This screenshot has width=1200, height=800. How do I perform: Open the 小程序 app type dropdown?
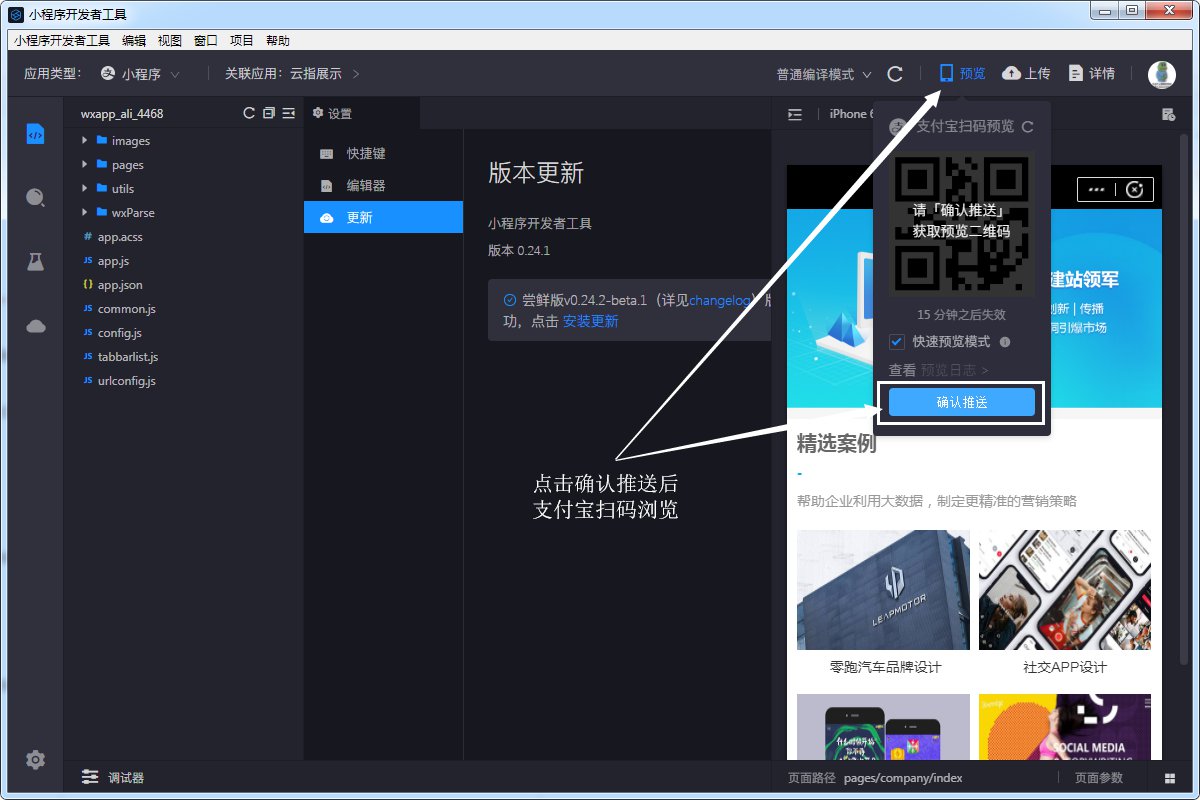tap(142, 74)
